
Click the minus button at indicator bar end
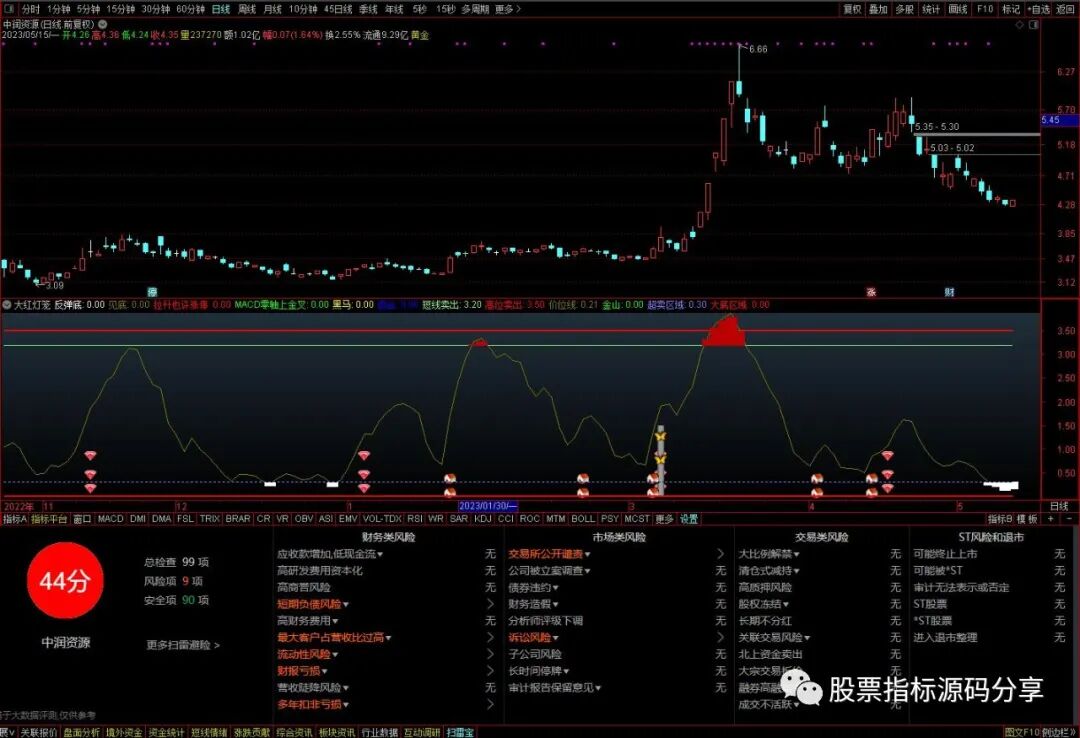[1069, 519]
